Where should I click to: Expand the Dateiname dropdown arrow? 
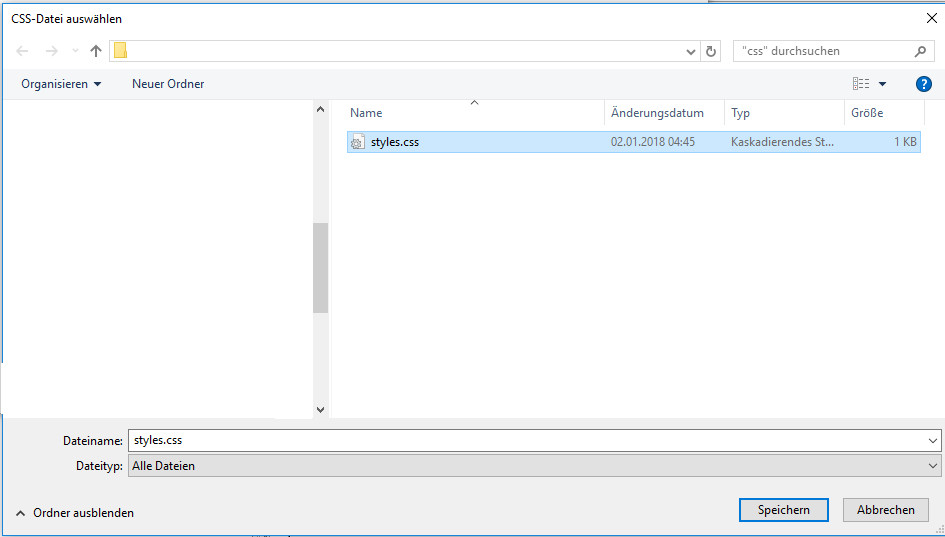pos(933,441)
